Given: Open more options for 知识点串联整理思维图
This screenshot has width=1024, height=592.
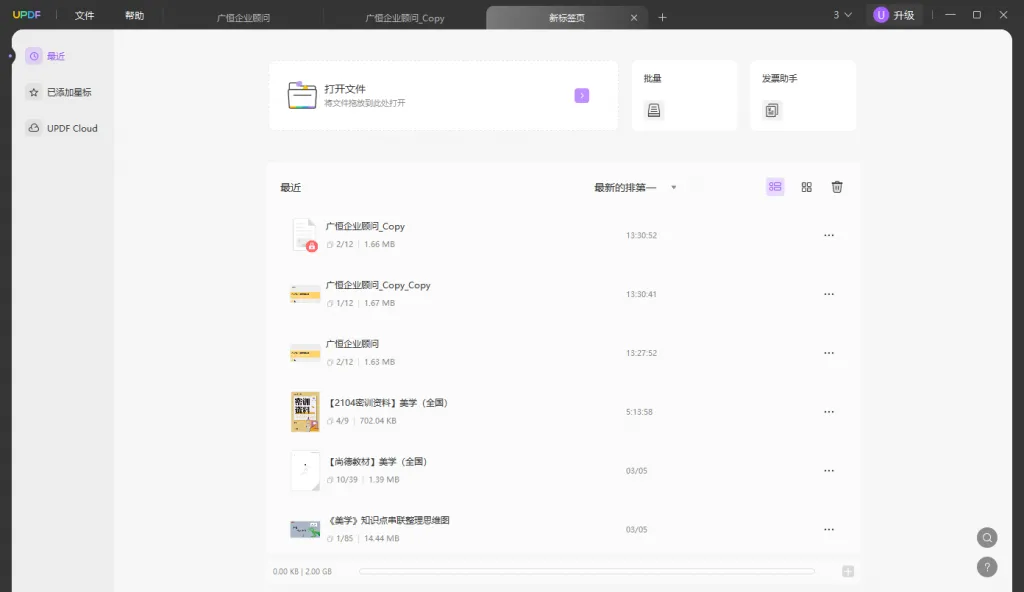Looking at the screenshot, I should coord(829,529).
